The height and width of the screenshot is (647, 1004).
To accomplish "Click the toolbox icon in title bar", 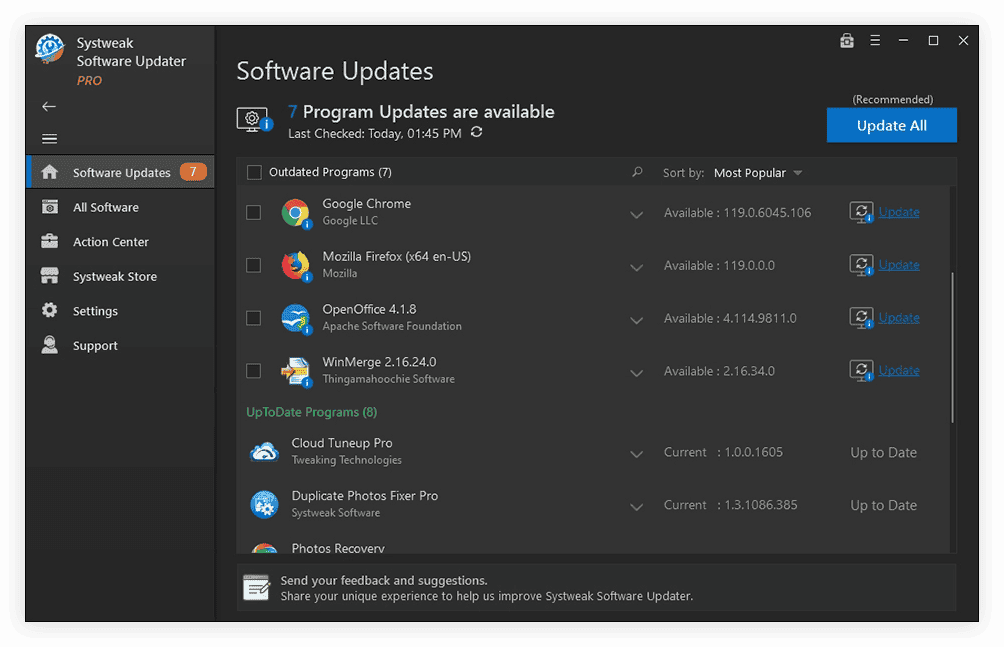I will pos(846,40).
